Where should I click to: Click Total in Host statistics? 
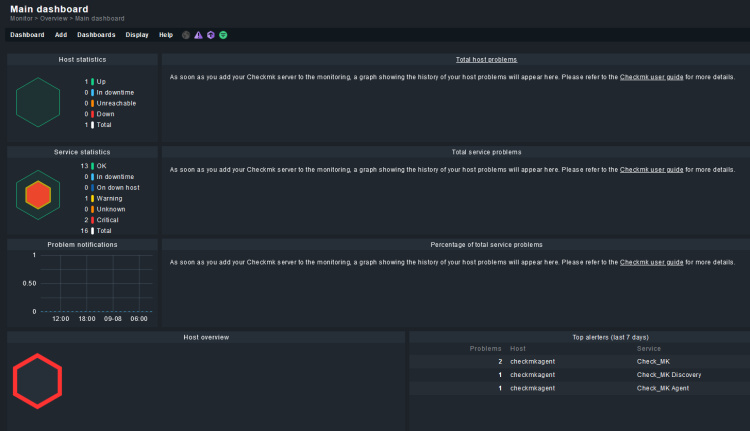click(x=104, y=125)
